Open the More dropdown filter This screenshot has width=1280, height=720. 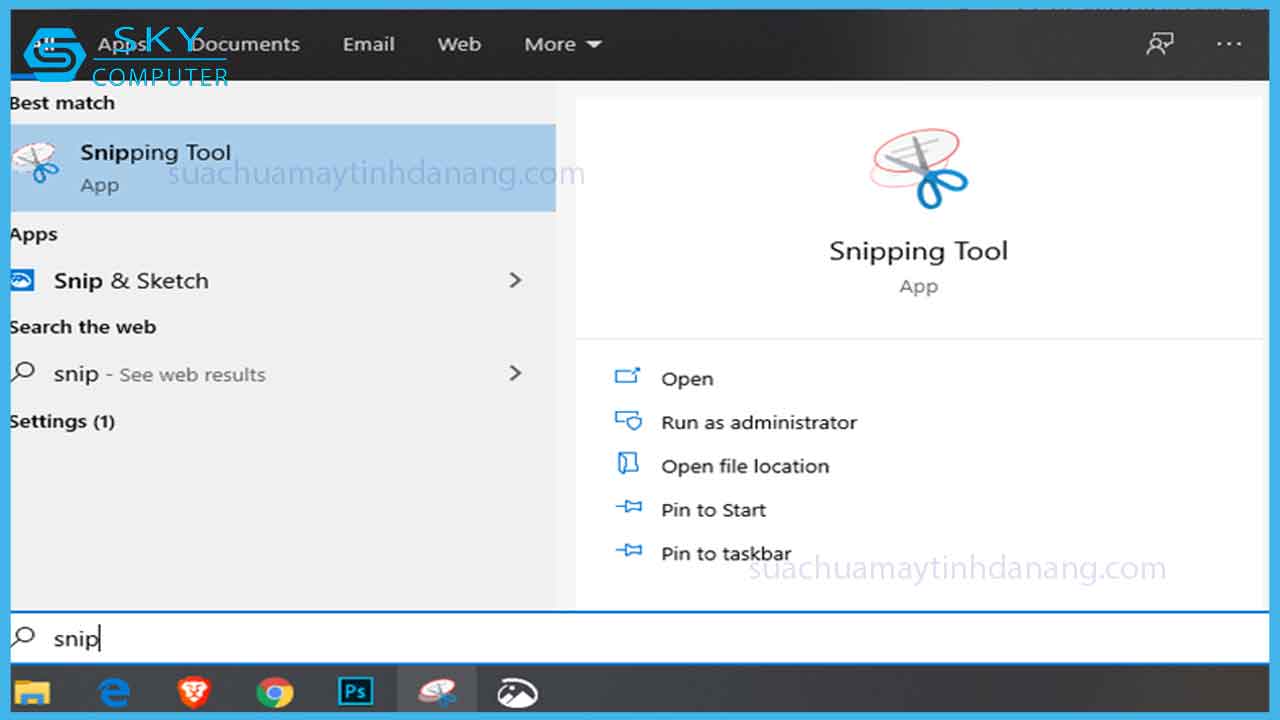tap(563, 44)
